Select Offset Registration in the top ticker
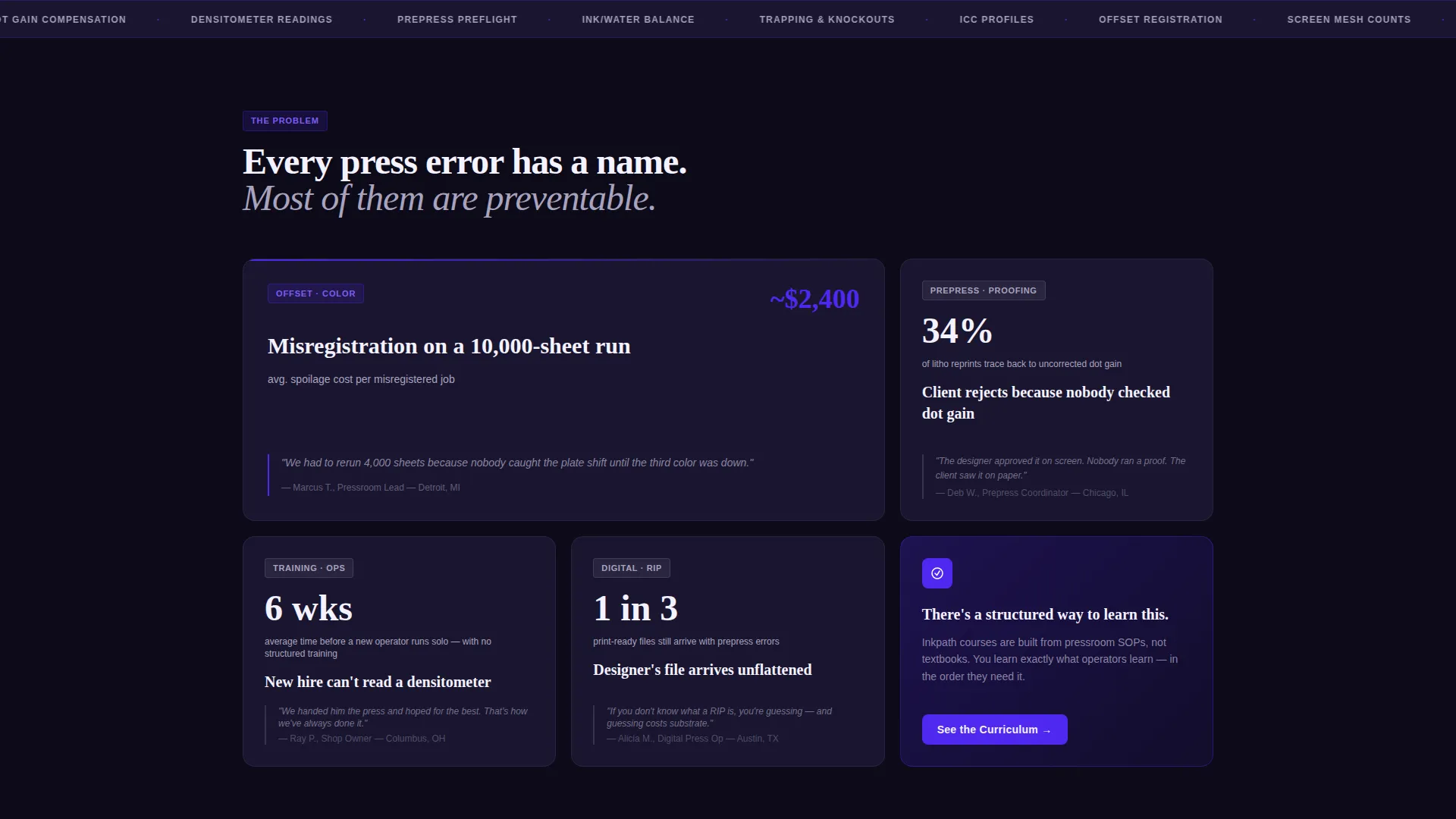This screenshot has height=819, width=1456. (1160, 19)
